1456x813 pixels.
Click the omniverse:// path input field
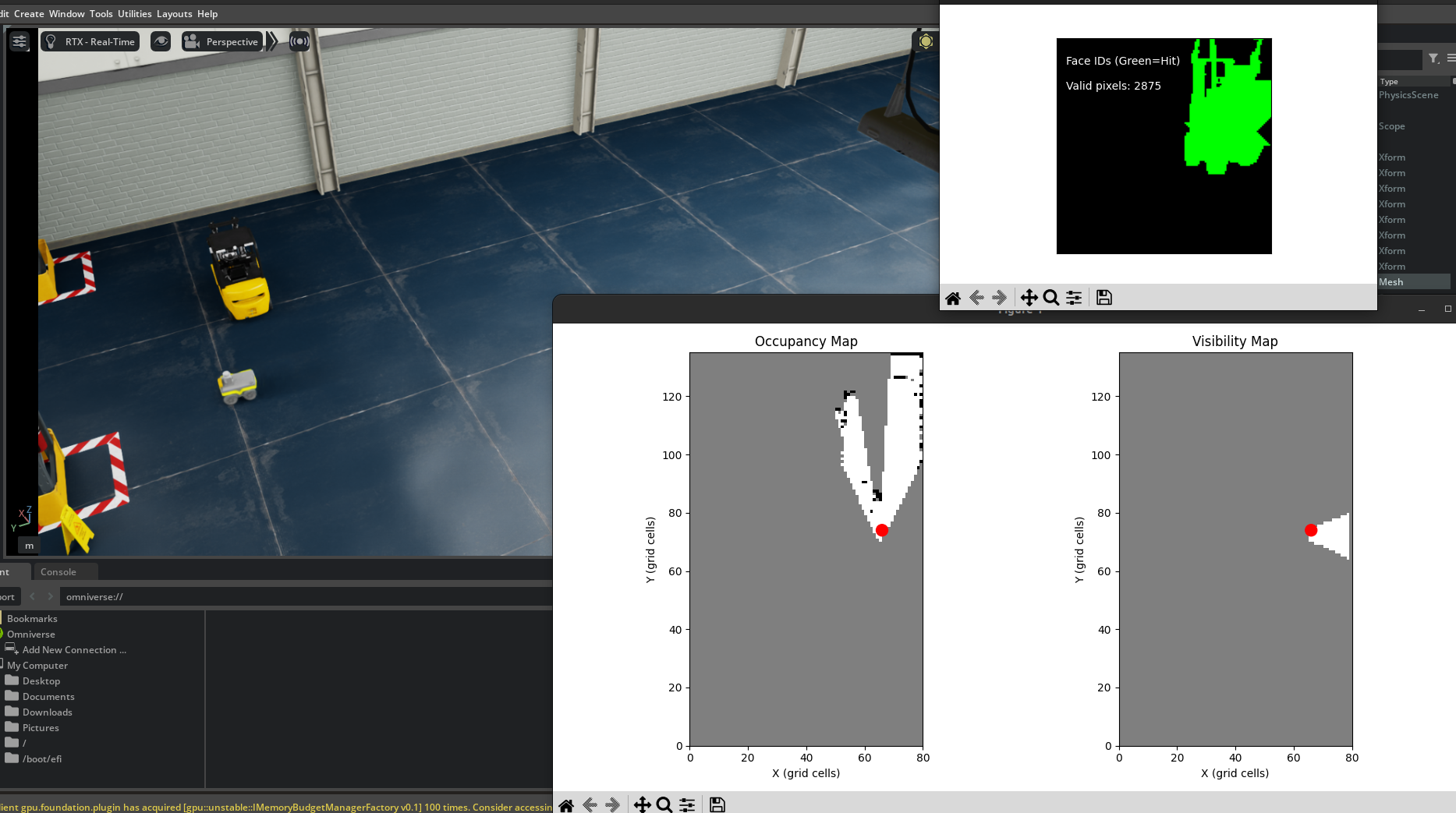[304, 597]
